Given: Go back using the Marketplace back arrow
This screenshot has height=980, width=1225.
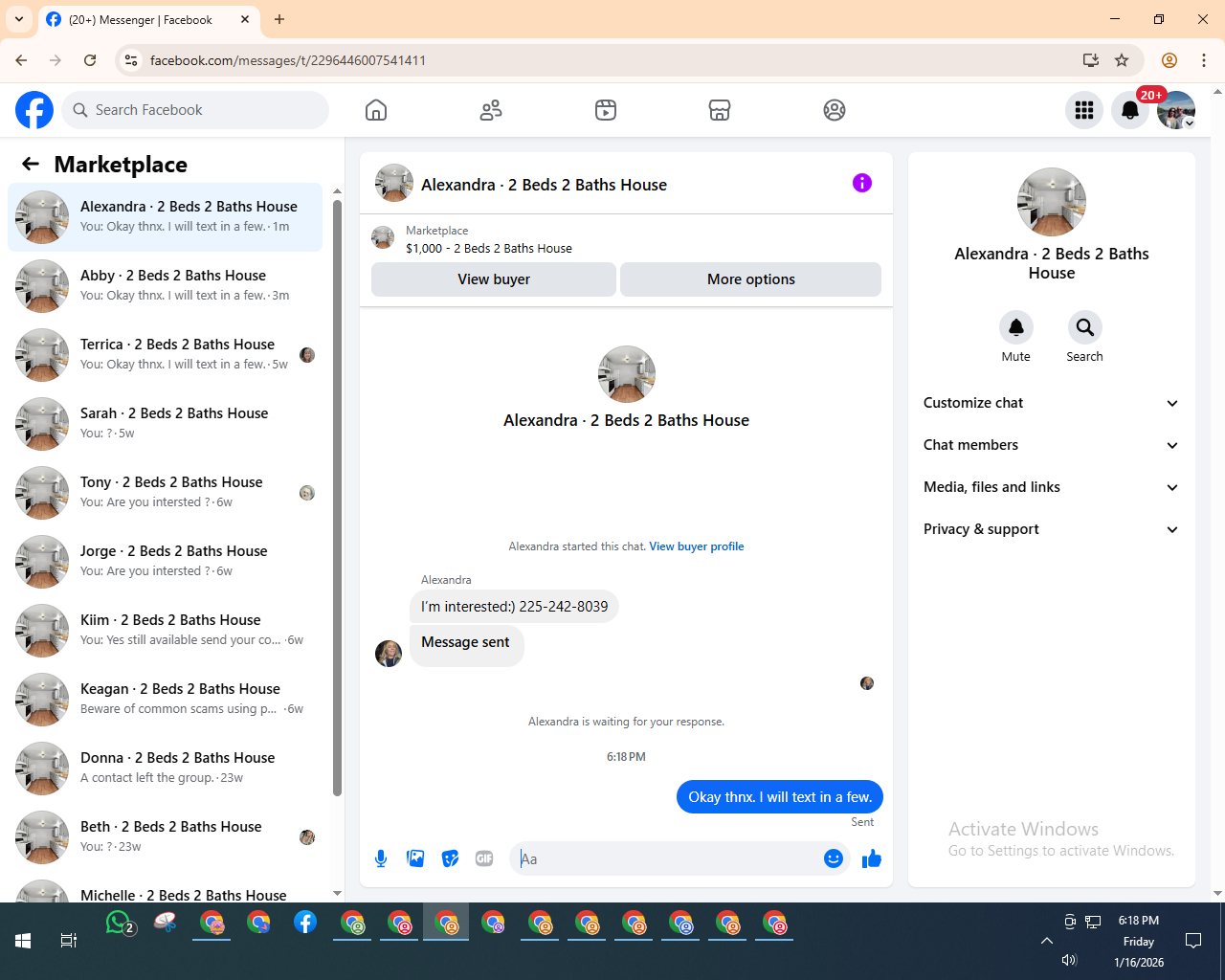Looking at the screenshot, I should tap(31, 164).
